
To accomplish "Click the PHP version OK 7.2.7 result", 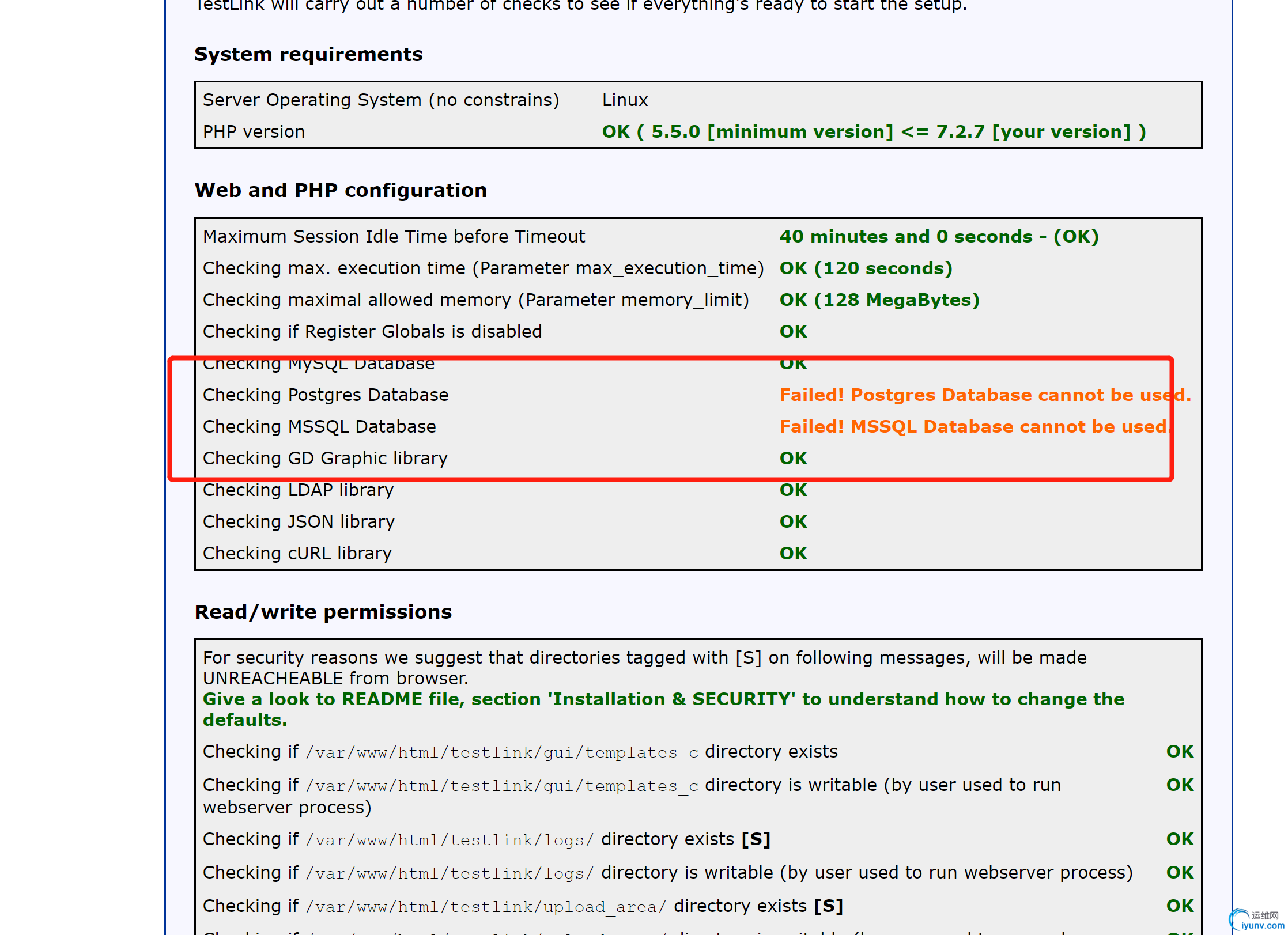I will coord(874,132).
